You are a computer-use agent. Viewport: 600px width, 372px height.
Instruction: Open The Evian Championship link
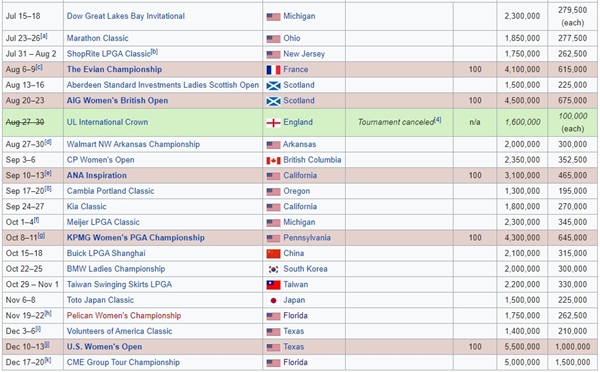point(114,69)
